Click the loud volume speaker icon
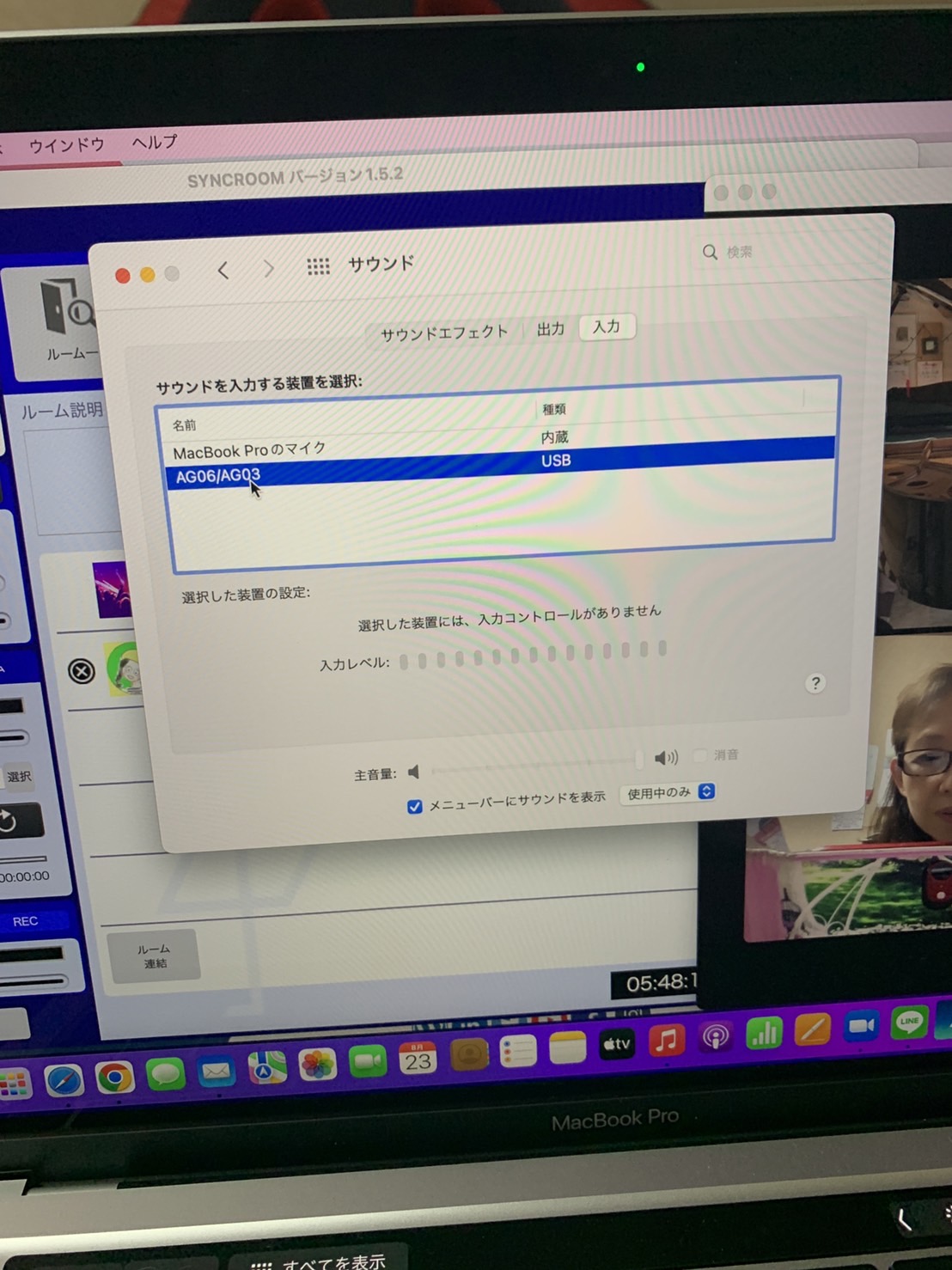This screenshot has width=952, height=1270. click(x=666, y=757)
